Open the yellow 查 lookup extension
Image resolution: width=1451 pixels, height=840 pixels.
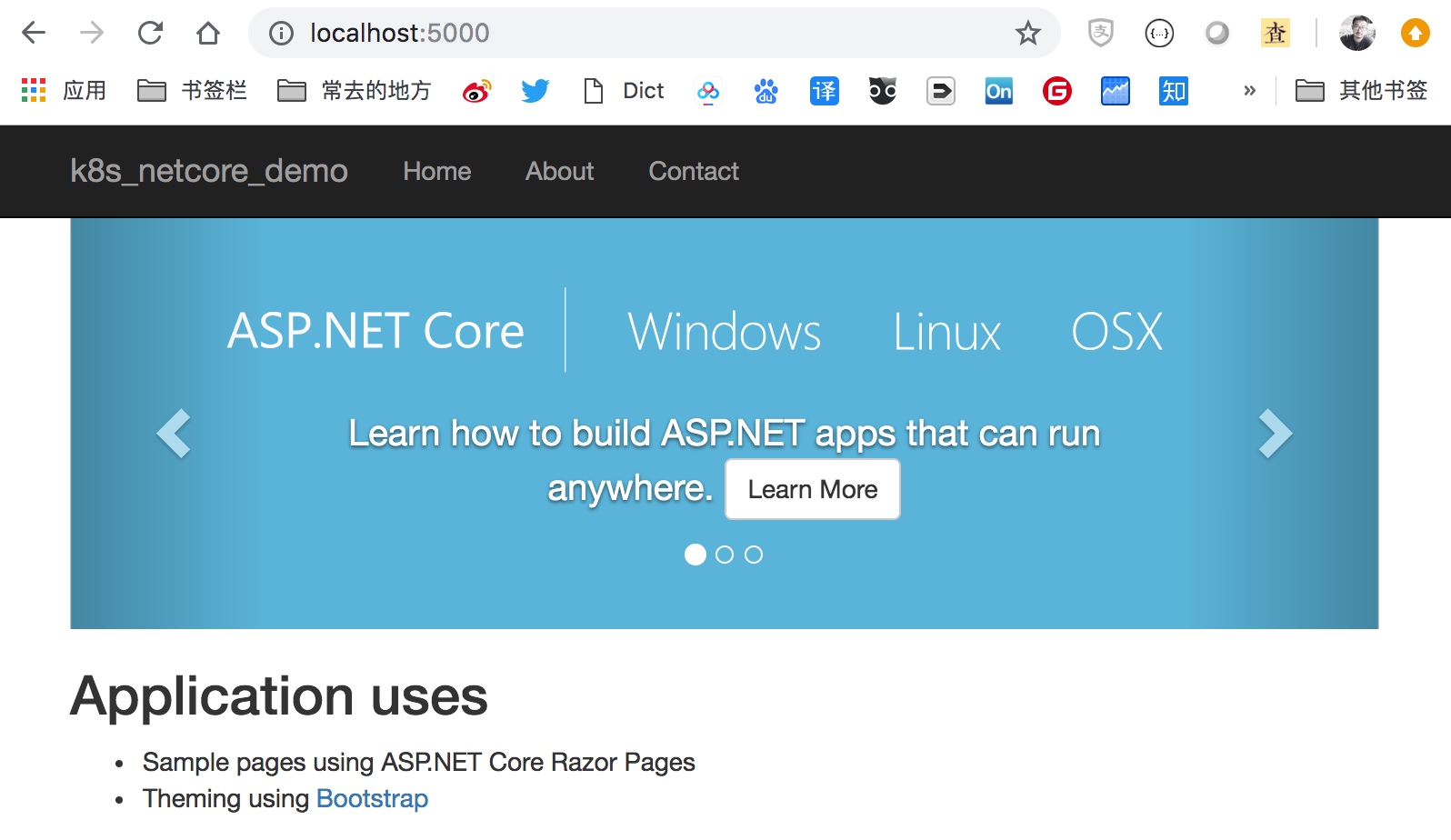click(x=1276, y=34)
